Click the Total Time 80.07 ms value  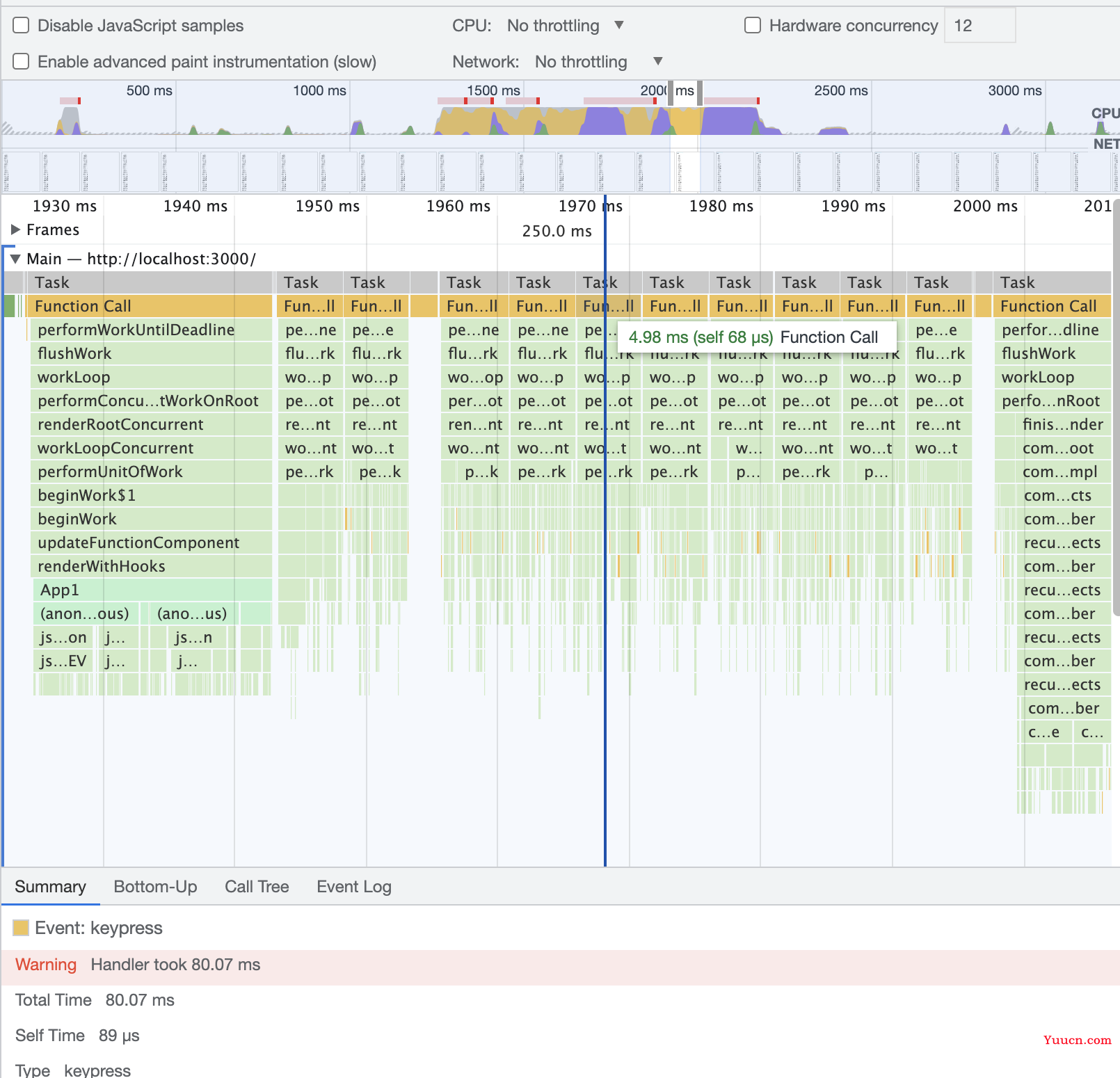[x=140, y=1000]
